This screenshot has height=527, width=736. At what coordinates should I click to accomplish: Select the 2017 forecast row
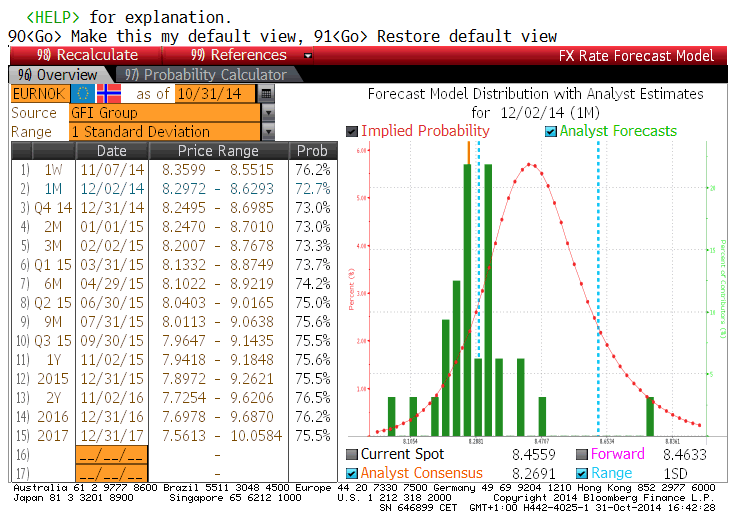click(174, 436)
